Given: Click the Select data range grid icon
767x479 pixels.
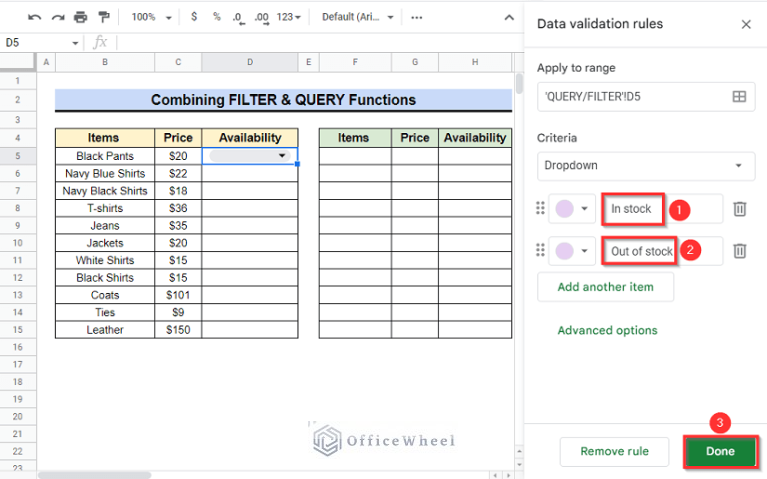Looking at the screenshot, I should 739,97.
